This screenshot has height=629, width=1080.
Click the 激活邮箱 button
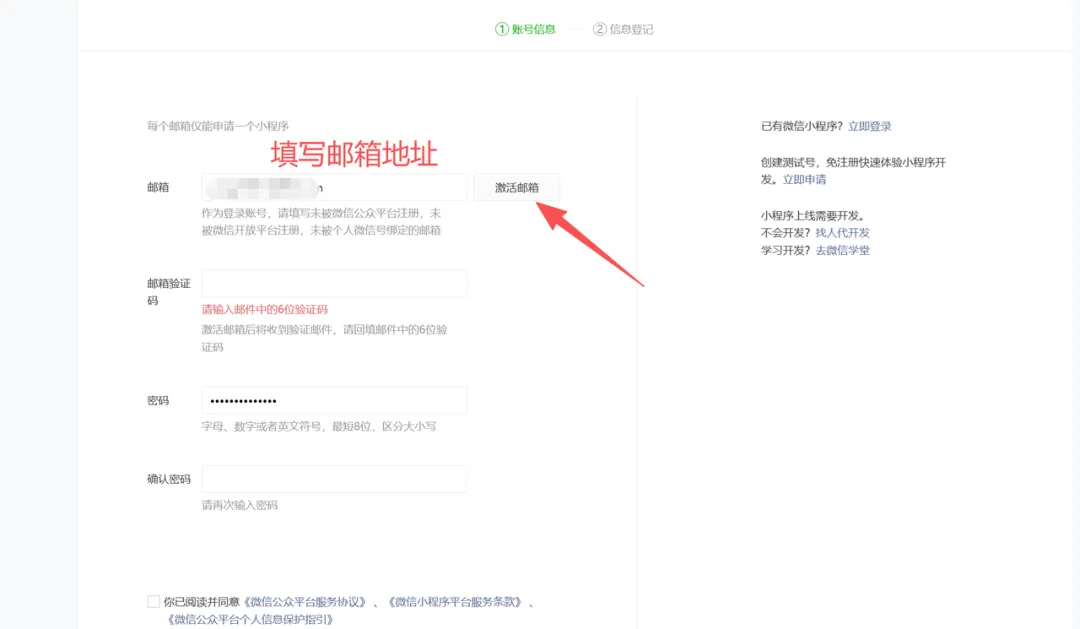[x=517, y=187]
